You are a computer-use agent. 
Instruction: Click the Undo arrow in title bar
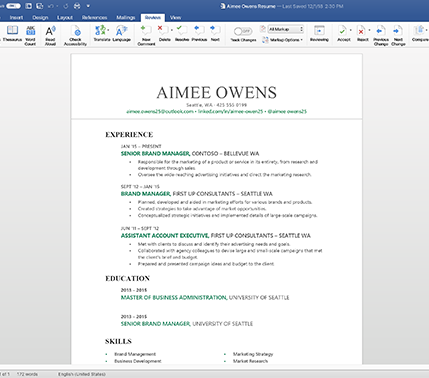click(x=51, y=6)
